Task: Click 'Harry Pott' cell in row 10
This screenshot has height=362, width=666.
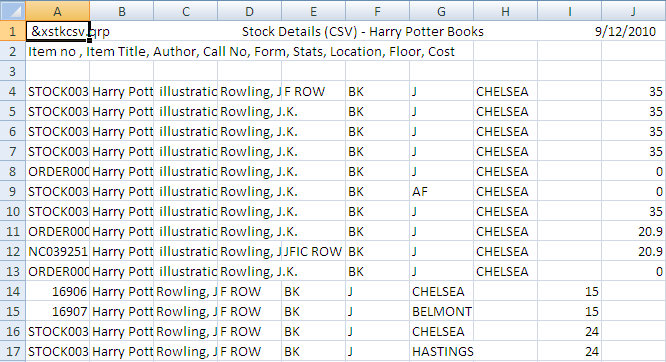Action: [x=121, y=211]
